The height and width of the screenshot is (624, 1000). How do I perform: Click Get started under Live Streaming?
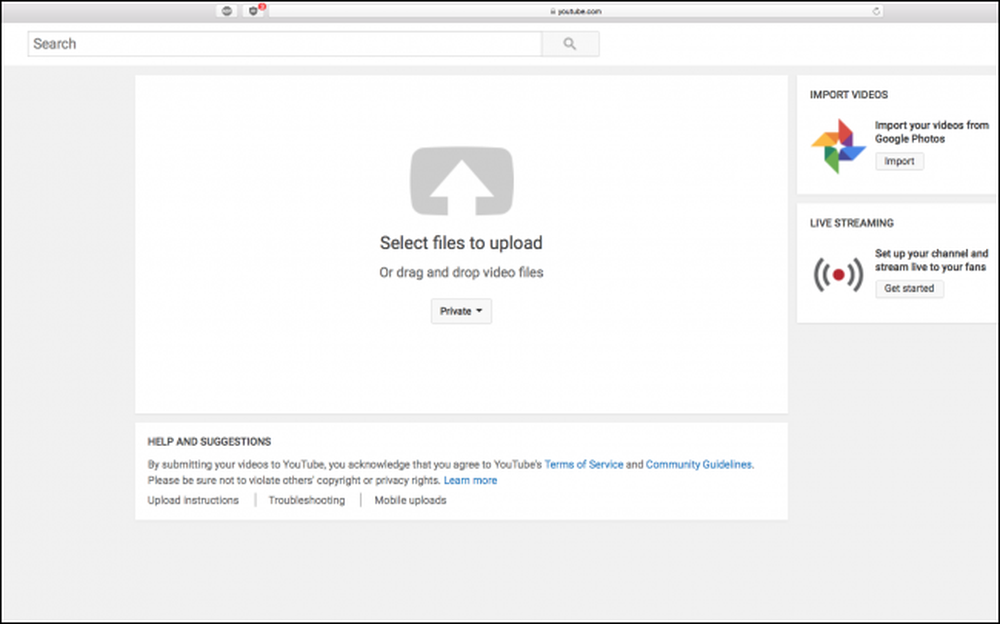pos(909,288)
